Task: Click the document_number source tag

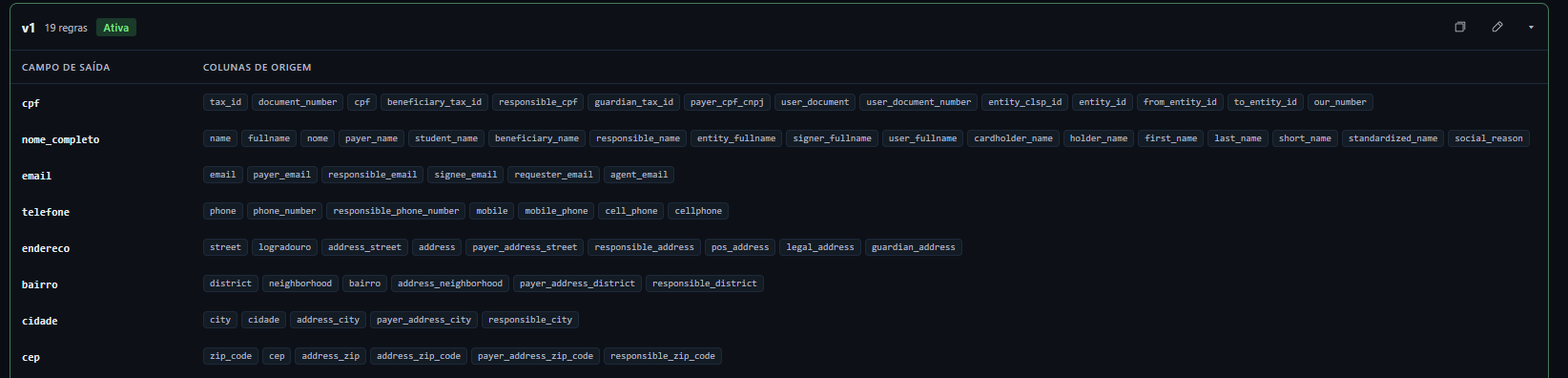Action: click(298, 102)
